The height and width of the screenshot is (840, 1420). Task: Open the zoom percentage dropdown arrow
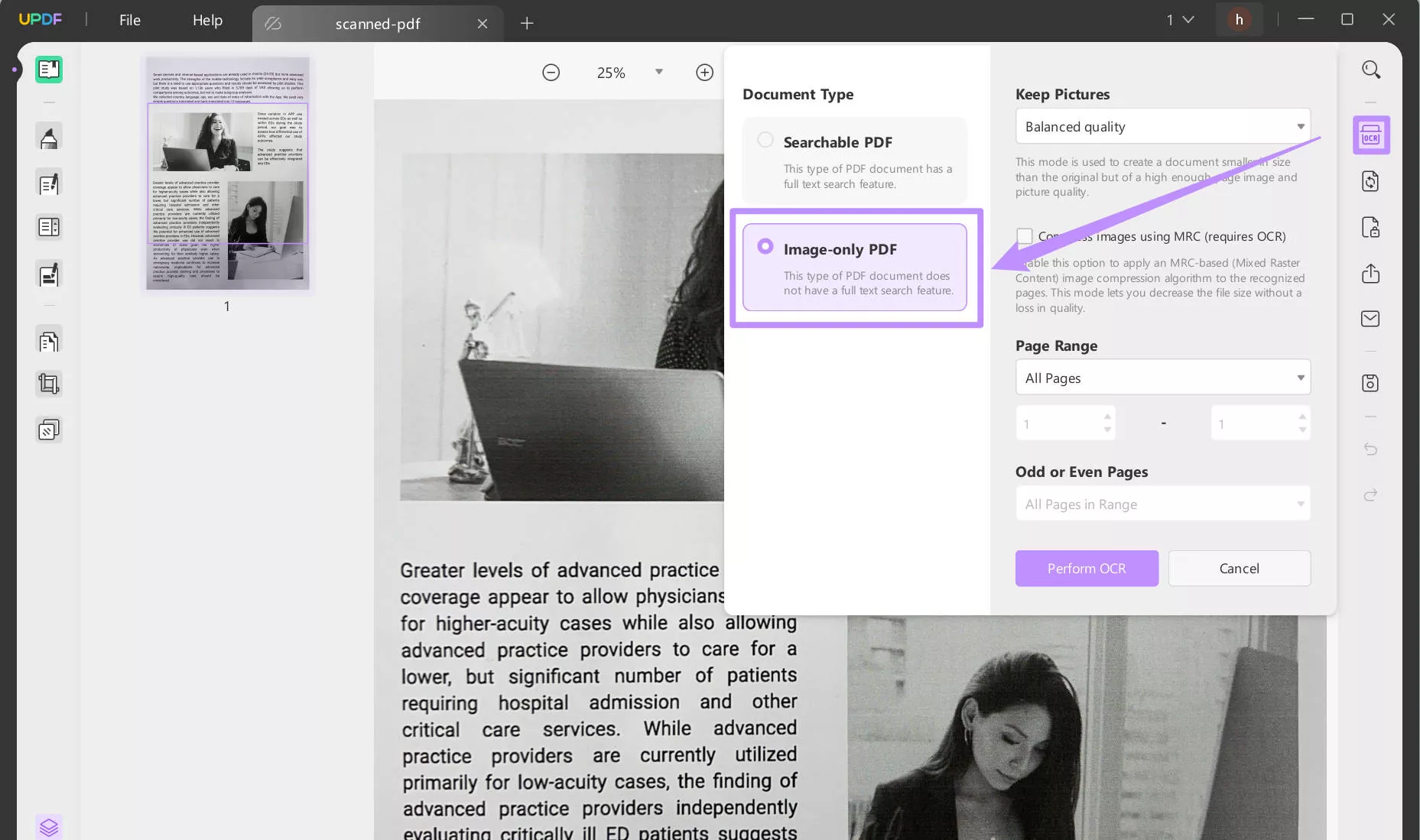pos(659,73)
